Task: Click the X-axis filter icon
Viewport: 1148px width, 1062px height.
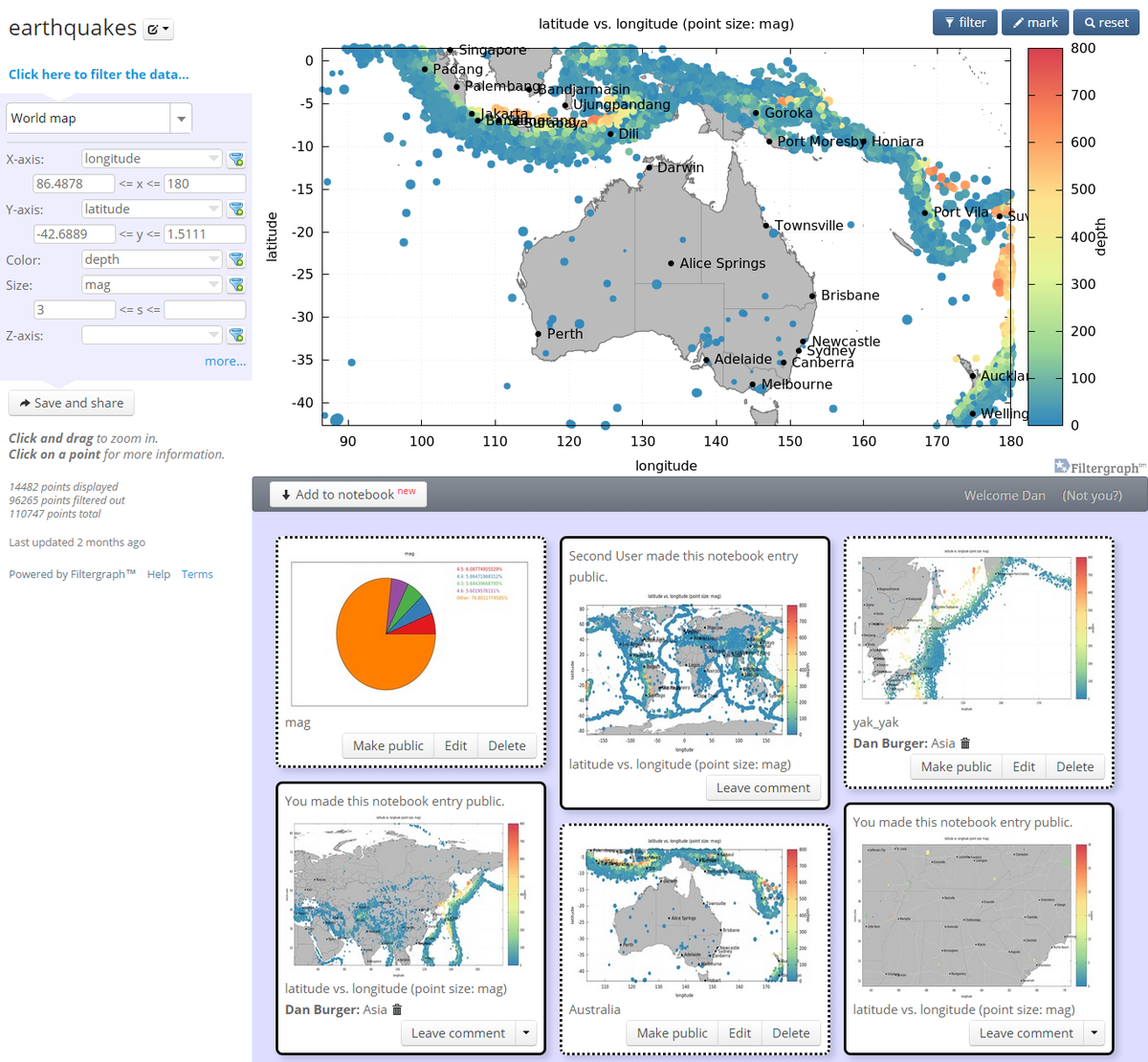Action: tap(236, 160)
